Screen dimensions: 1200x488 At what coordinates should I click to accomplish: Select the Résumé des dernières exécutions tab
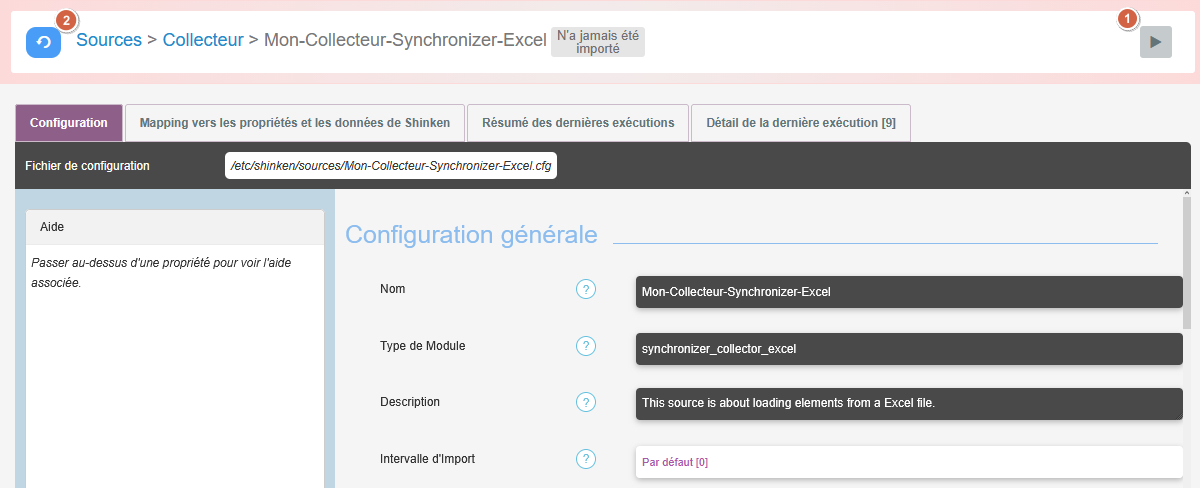[x=578, y=123]
